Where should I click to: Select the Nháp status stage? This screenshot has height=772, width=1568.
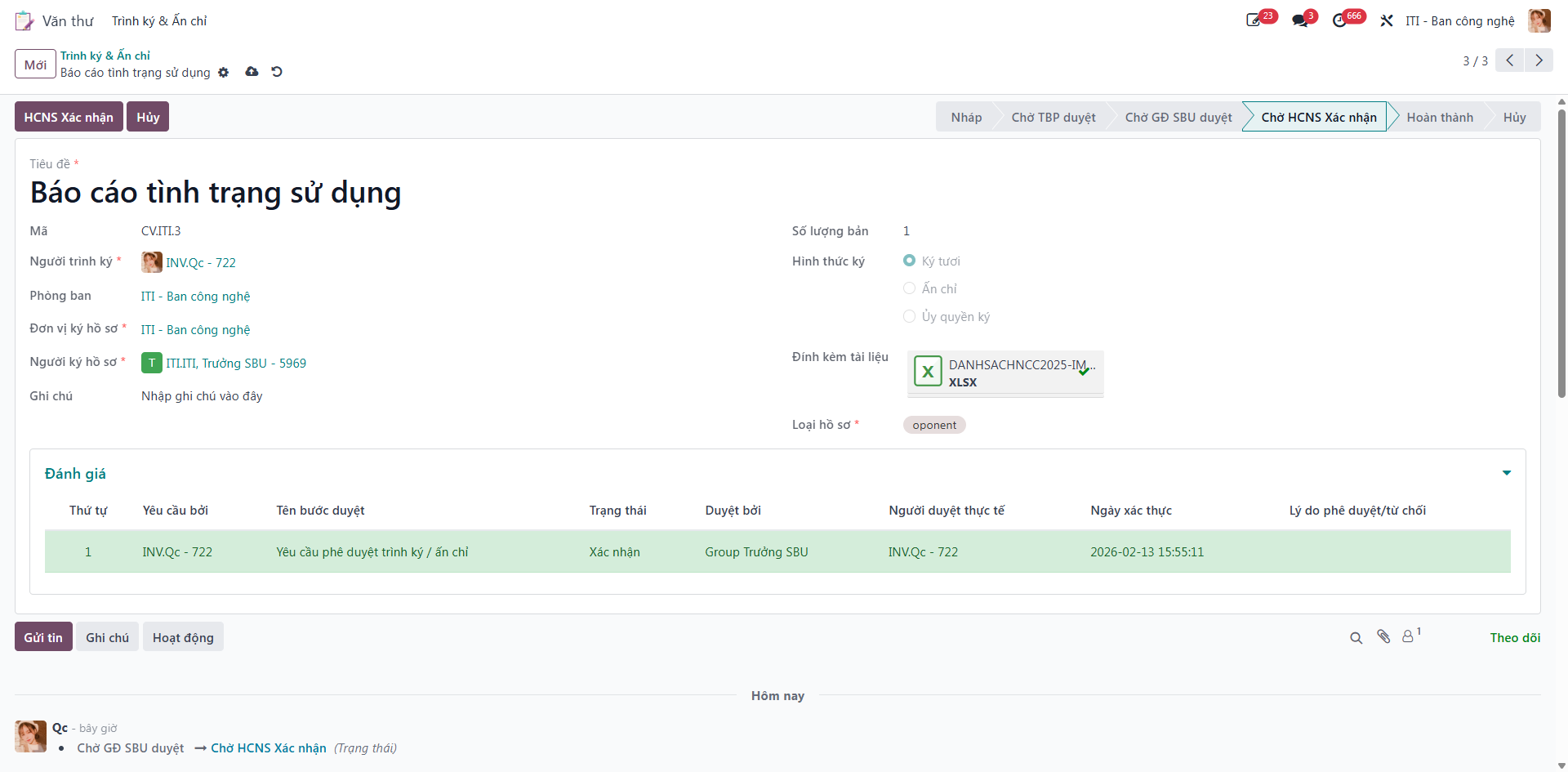966,118
